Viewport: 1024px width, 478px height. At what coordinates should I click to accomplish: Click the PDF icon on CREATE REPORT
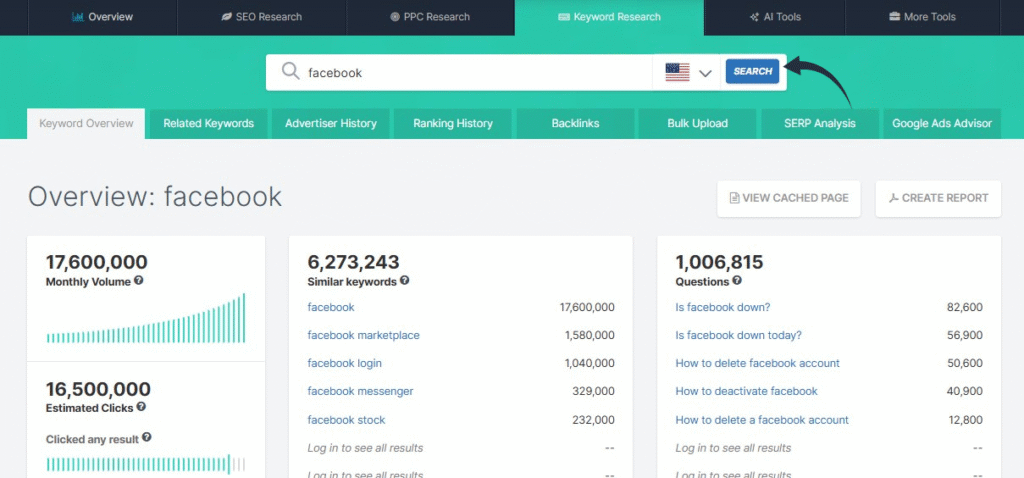point(894,198)
